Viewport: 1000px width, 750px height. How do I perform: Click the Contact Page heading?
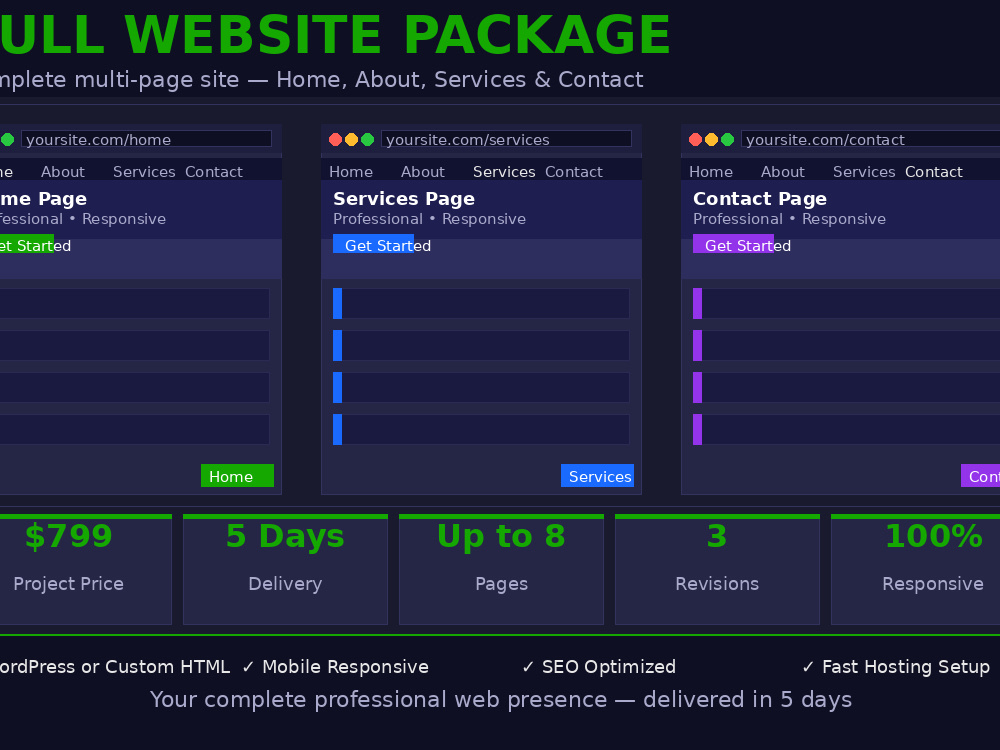[x=760, y=198]
